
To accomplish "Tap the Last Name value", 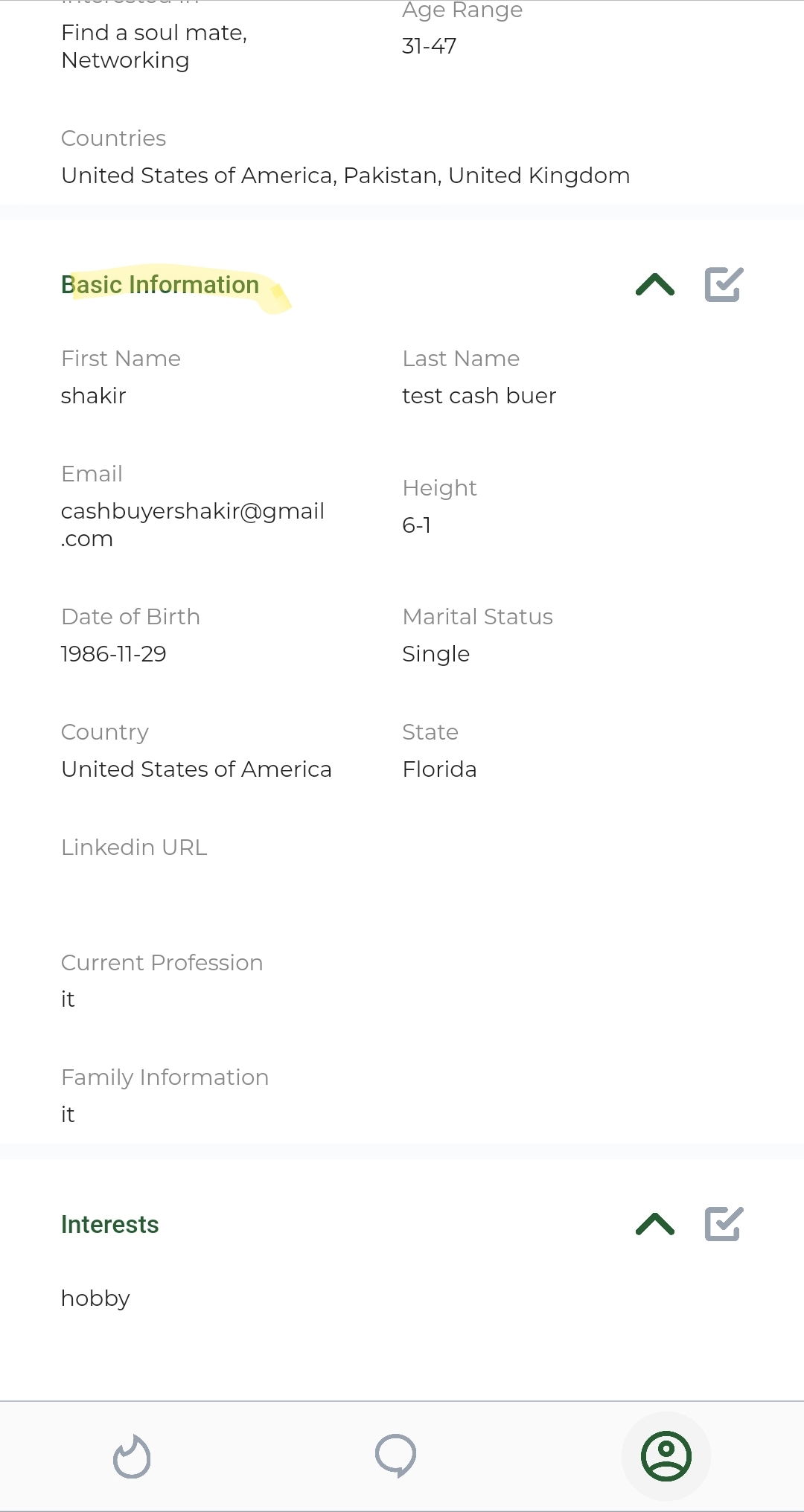I will point(479,396).
